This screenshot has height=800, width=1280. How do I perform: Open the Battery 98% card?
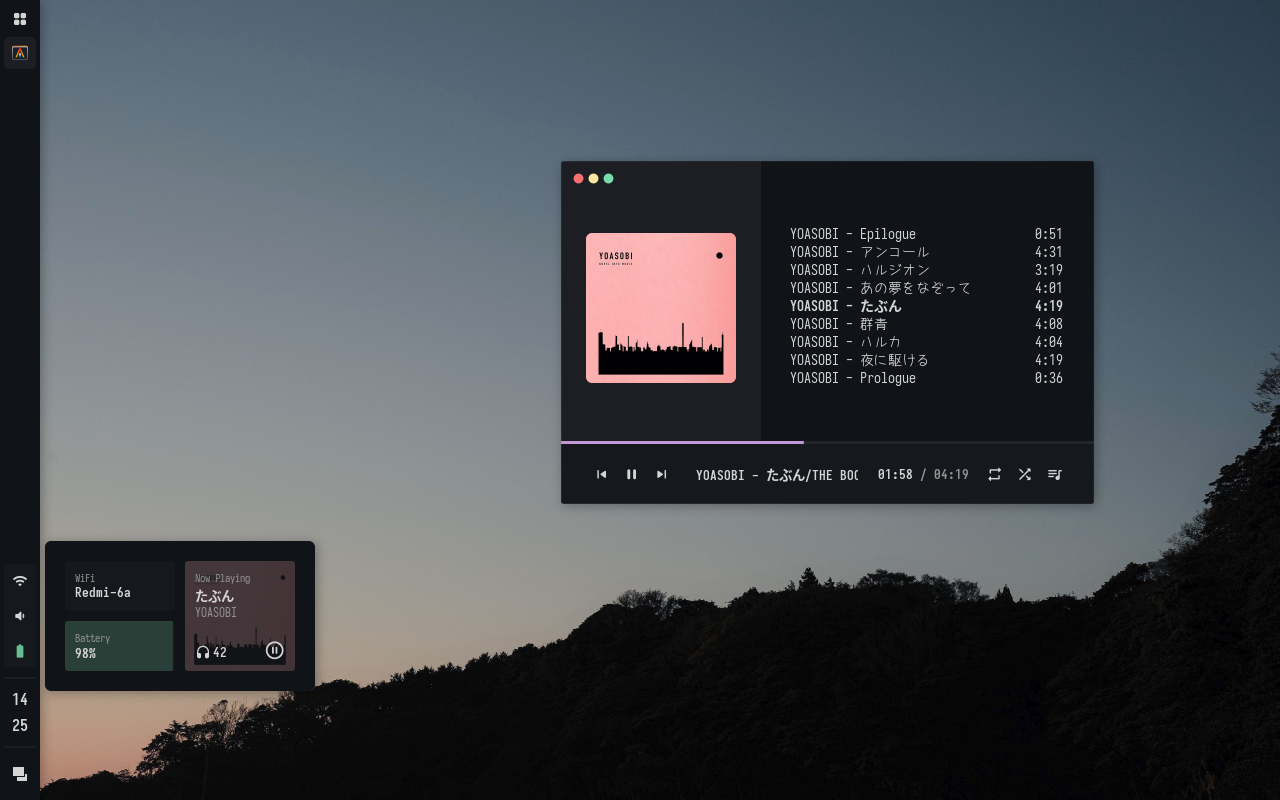[x=119, y=646]
